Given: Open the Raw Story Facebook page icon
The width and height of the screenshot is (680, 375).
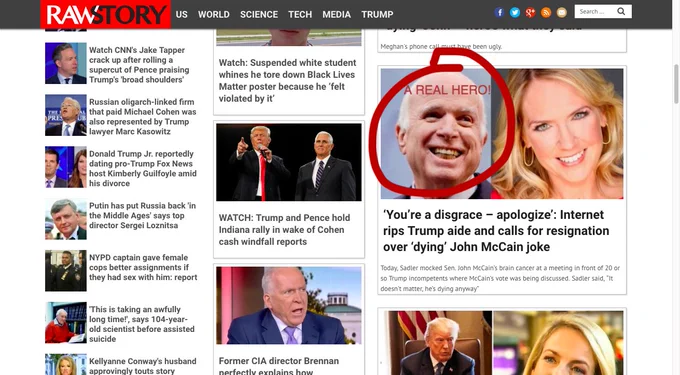Looking at the screenshot, I should pos(499,13).
